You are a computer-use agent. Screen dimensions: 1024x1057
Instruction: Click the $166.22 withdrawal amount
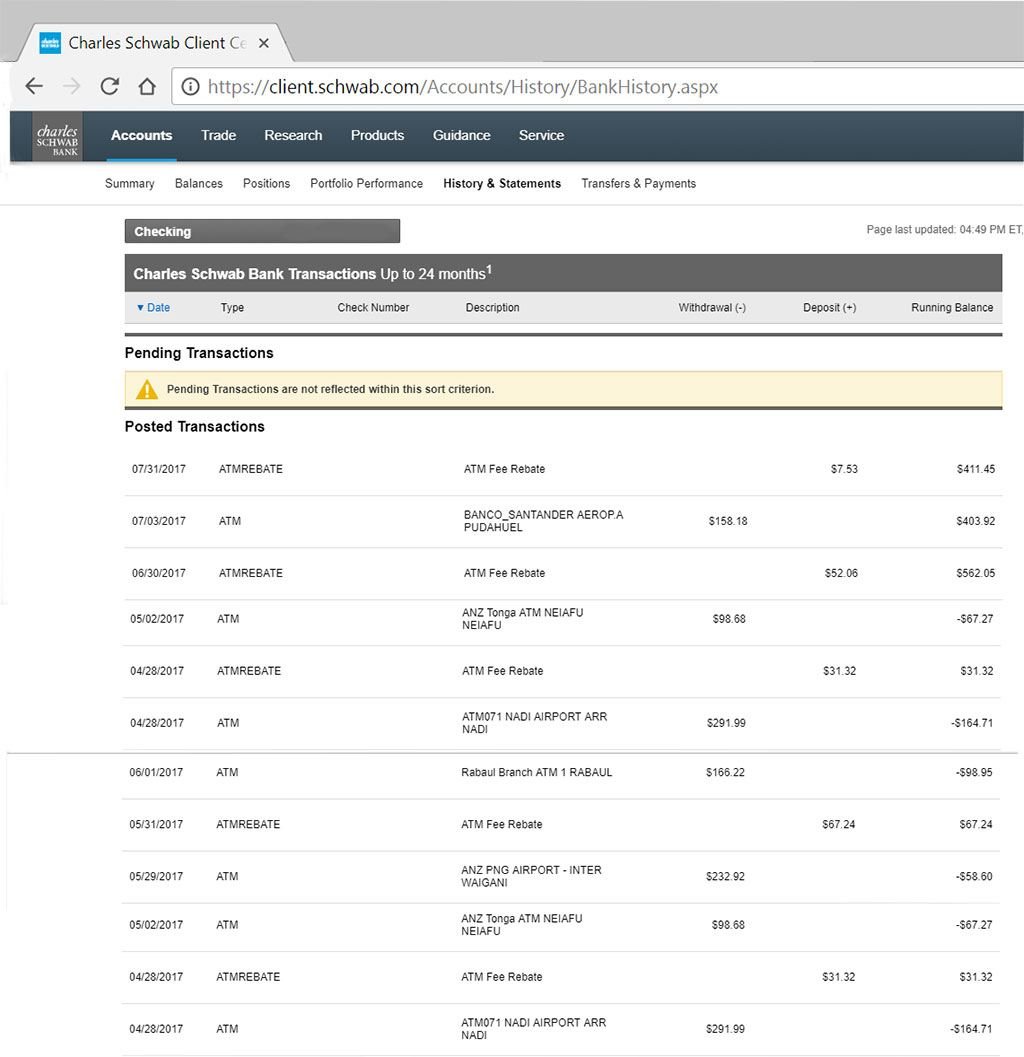tap(725, 773)
